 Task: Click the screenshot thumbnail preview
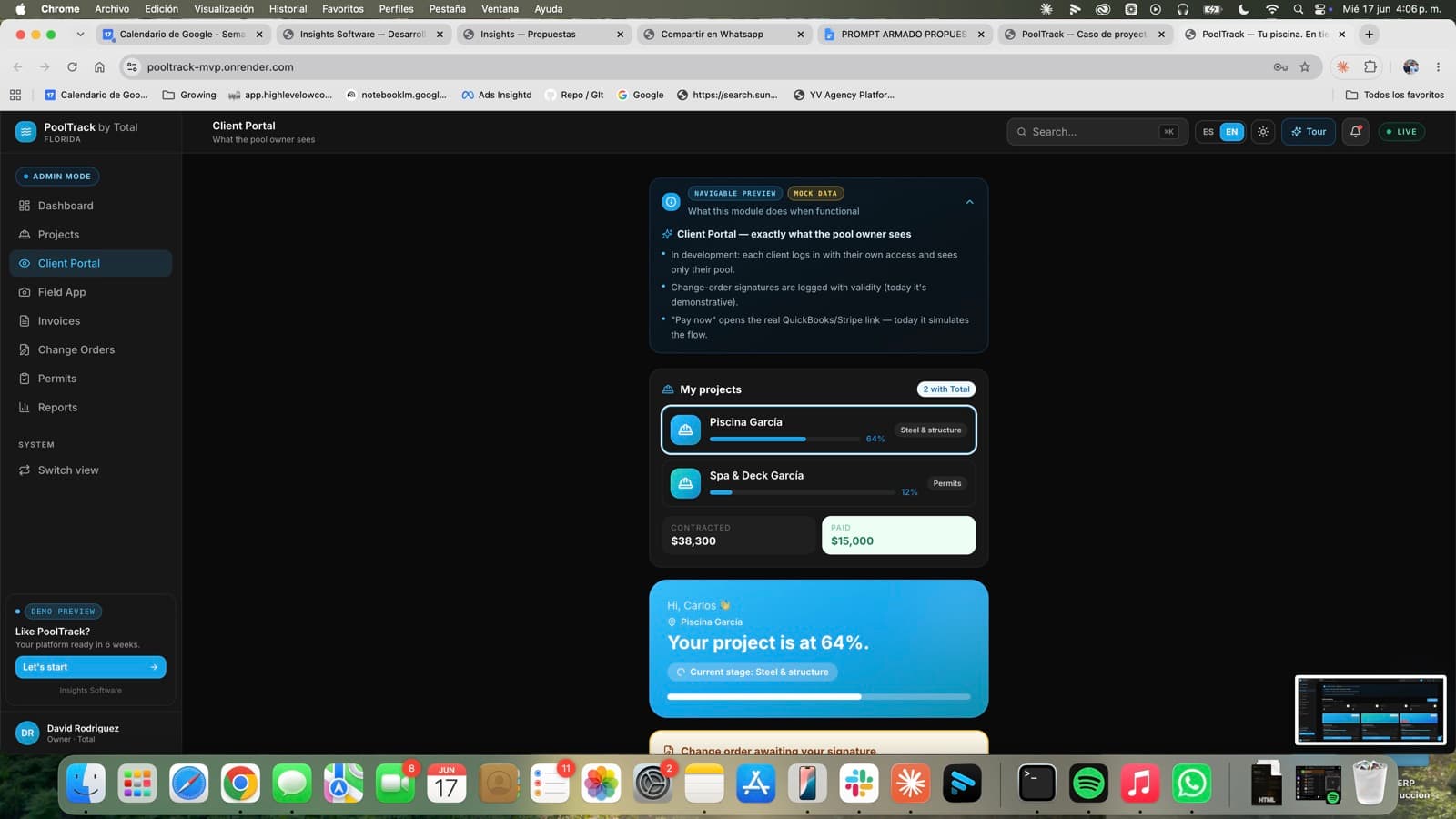pos(1370,710)
